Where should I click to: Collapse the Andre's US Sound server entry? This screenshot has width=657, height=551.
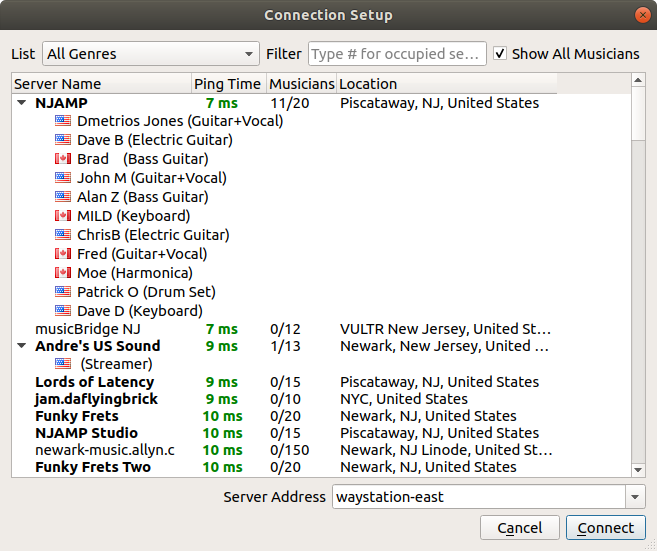pyautogui.click(x=22, y=346)
